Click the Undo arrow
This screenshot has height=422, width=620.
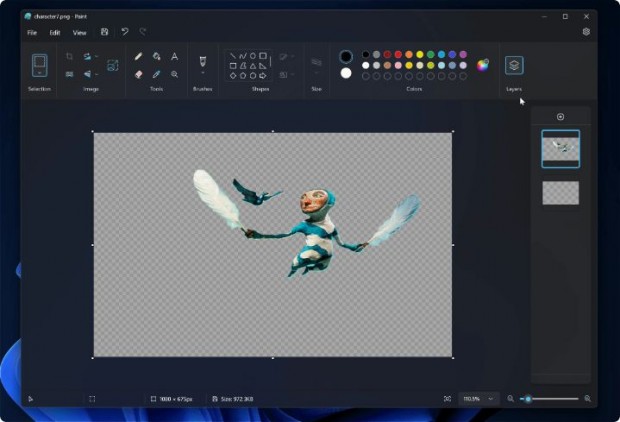[125, 32]
